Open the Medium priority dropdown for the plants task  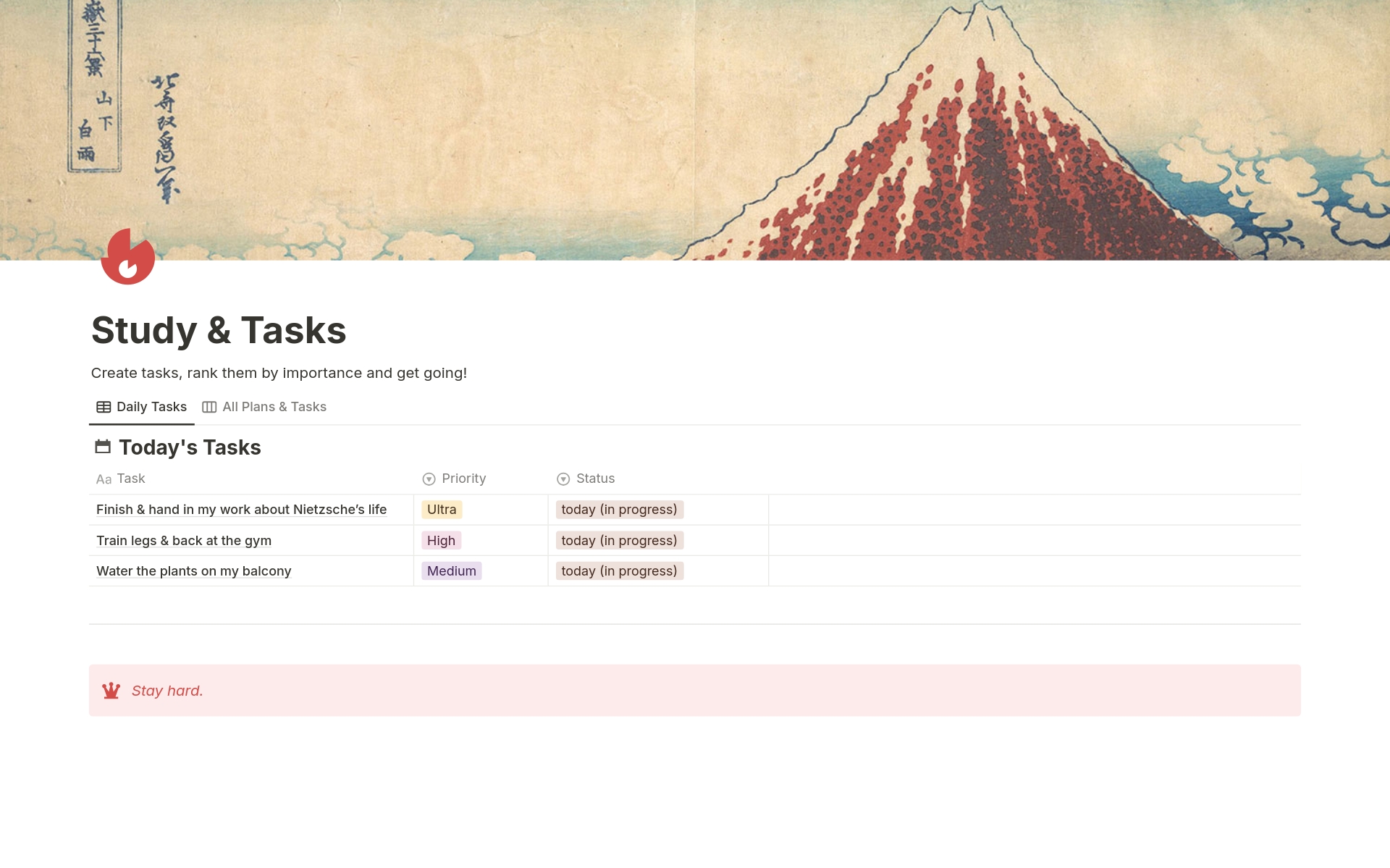click(x=450, y=571)
